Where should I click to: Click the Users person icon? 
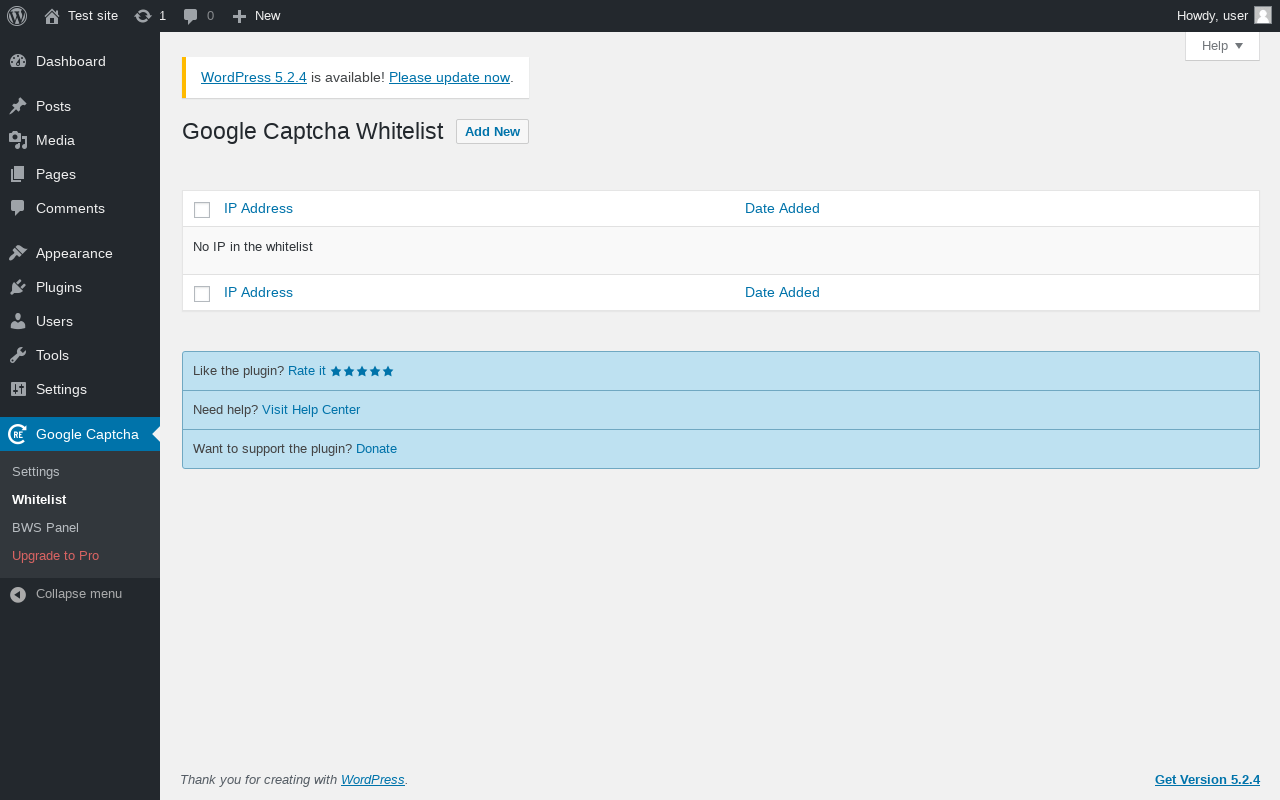(x=18, y=321)
